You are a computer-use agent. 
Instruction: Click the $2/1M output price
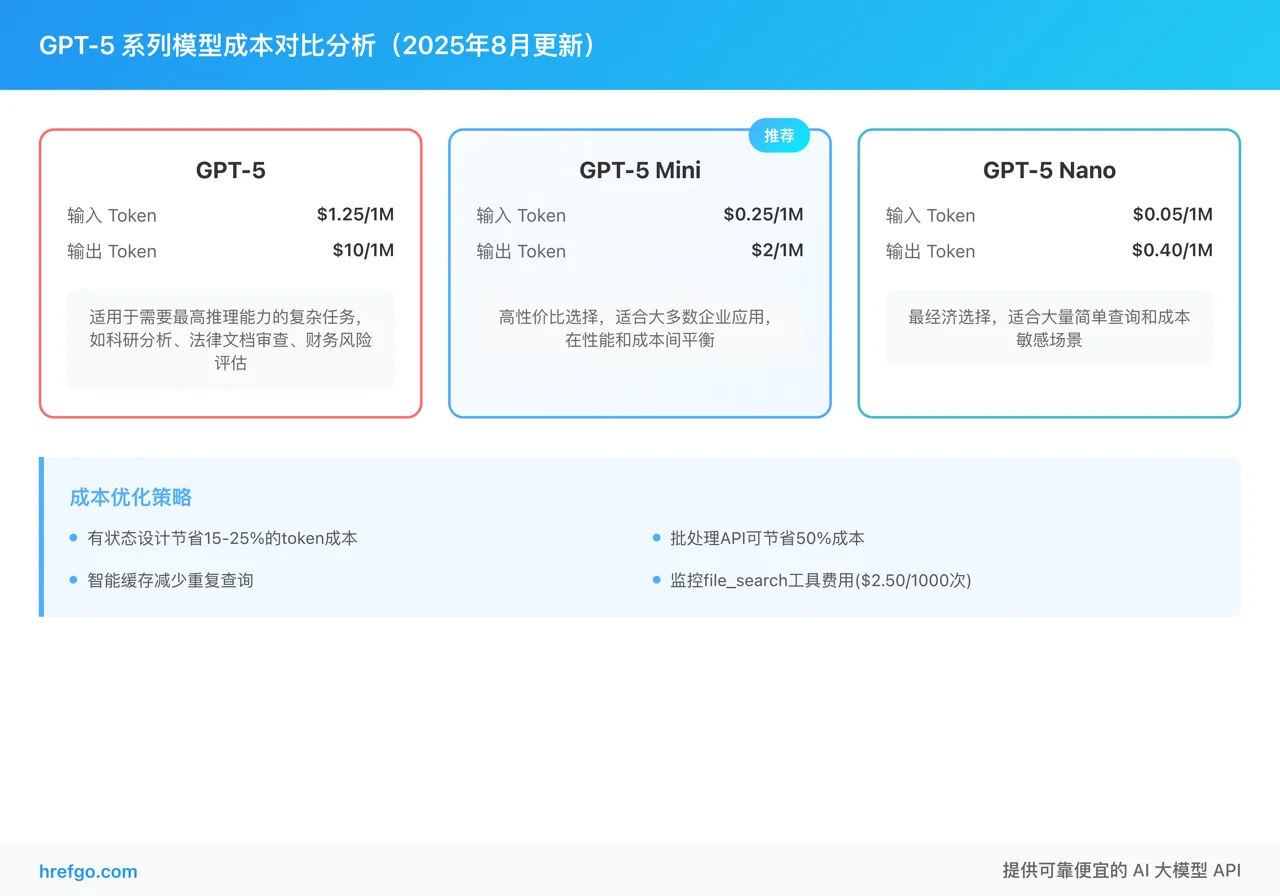tap(777, 250)
